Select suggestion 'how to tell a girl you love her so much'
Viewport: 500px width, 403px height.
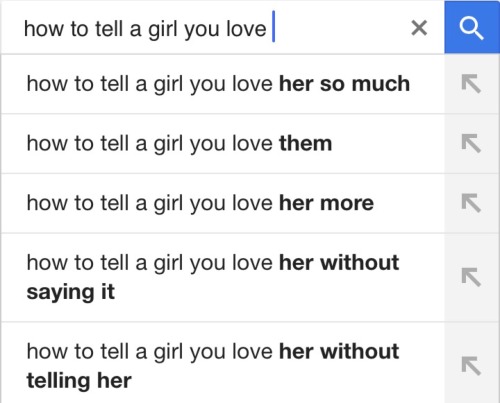[x=223, y=84]
